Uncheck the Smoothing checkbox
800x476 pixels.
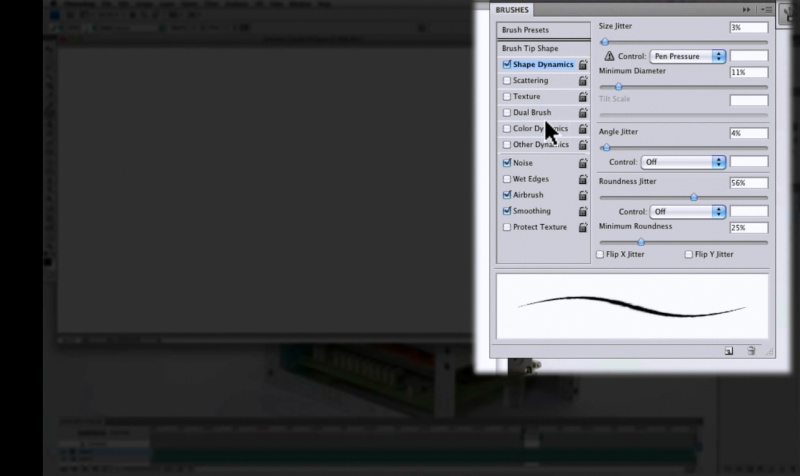(x=507, y=211)
